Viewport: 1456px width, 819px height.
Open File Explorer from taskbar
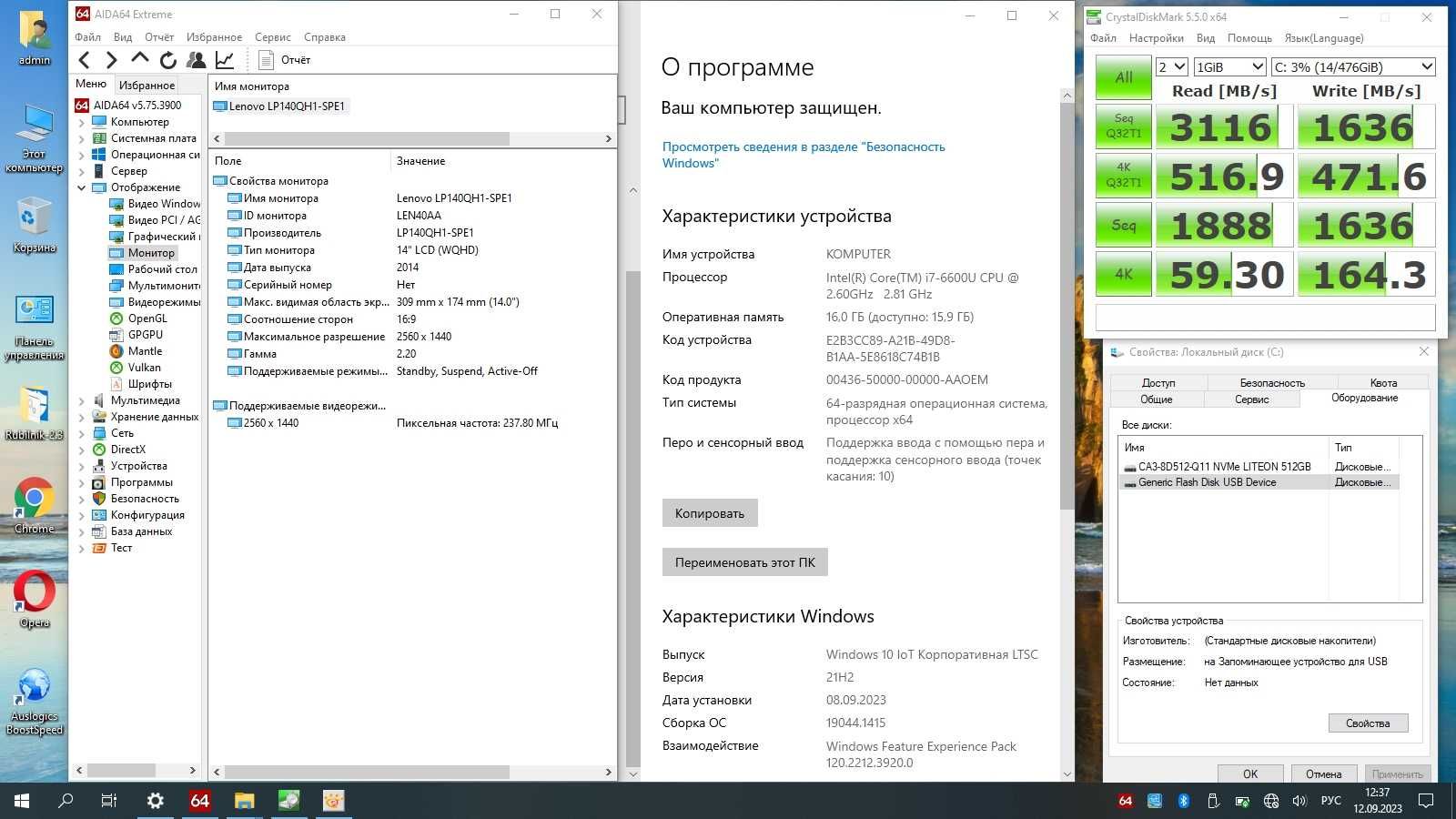pyautogui.click(x=244, y=801)
